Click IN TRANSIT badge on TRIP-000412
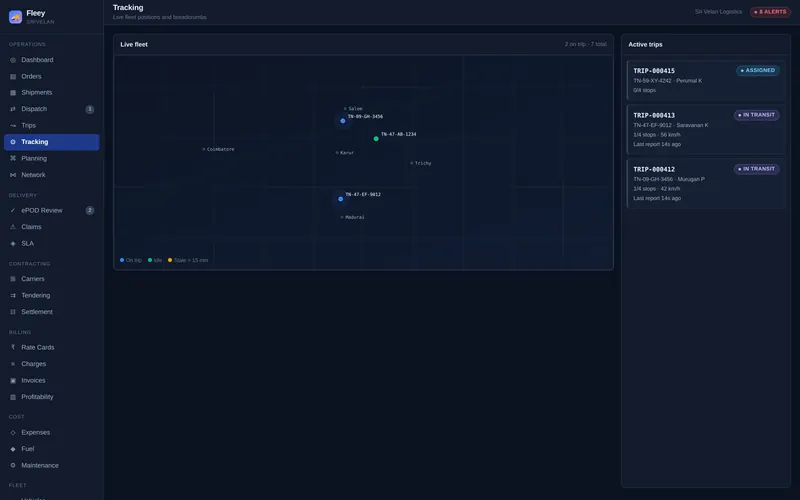Image resolution: width=800 pixels, height=500 pixels. [x=757, y=169]
